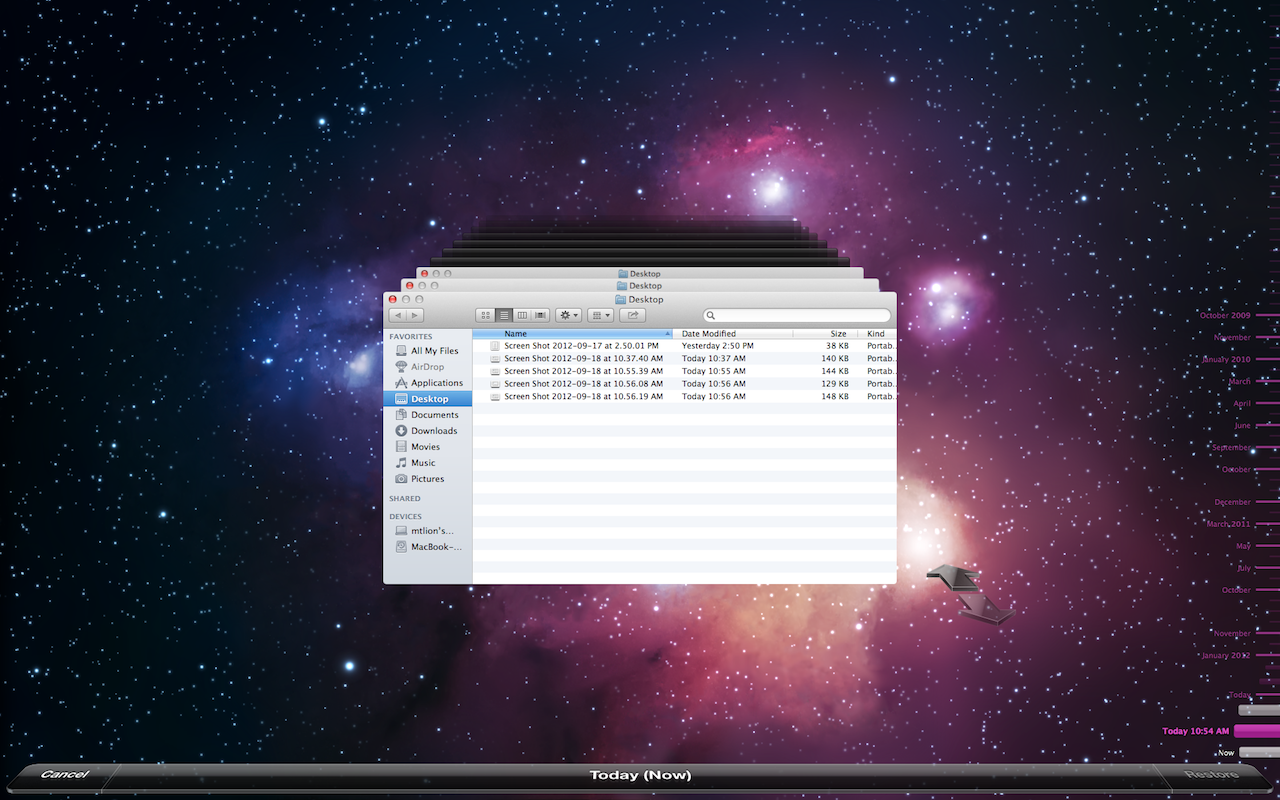Open Documents in the sidebar
The width and height of the screenshot is (1280, 800).
[427, 415]
